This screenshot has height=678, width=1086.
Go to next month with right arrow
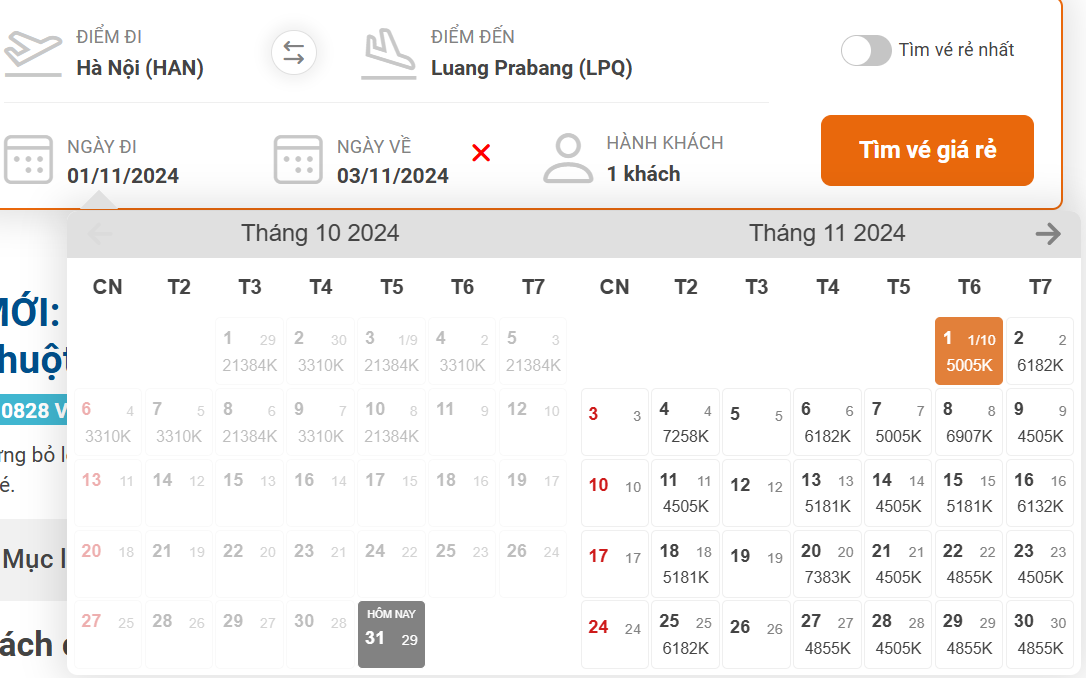click(1047, 234)
